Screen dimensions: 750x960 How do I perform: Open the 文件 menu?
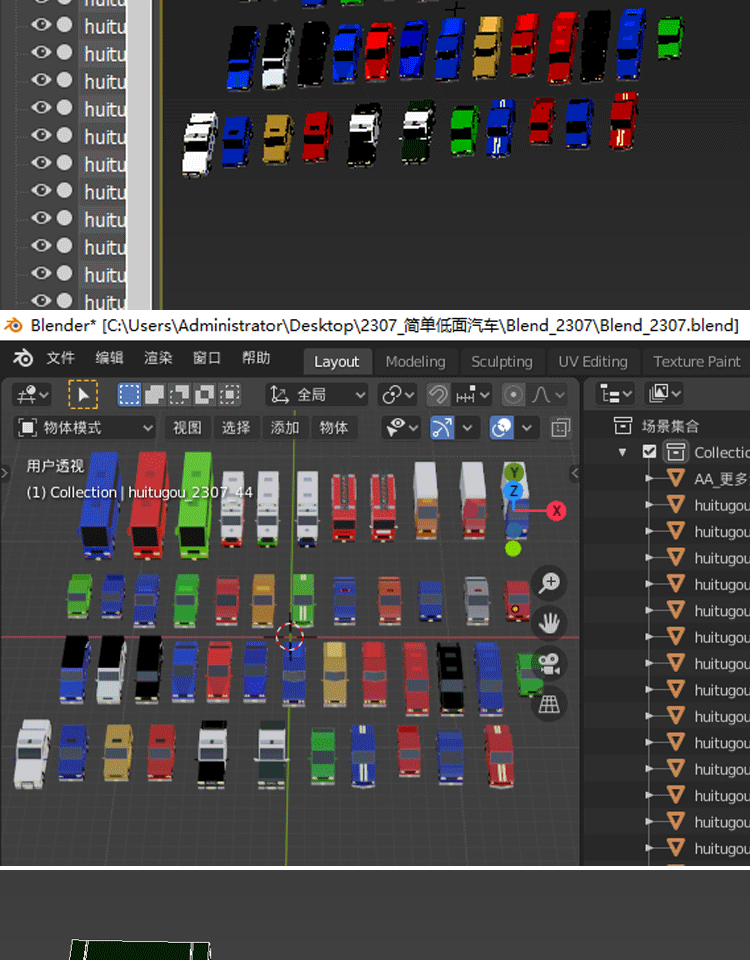(x=60, y=359)
